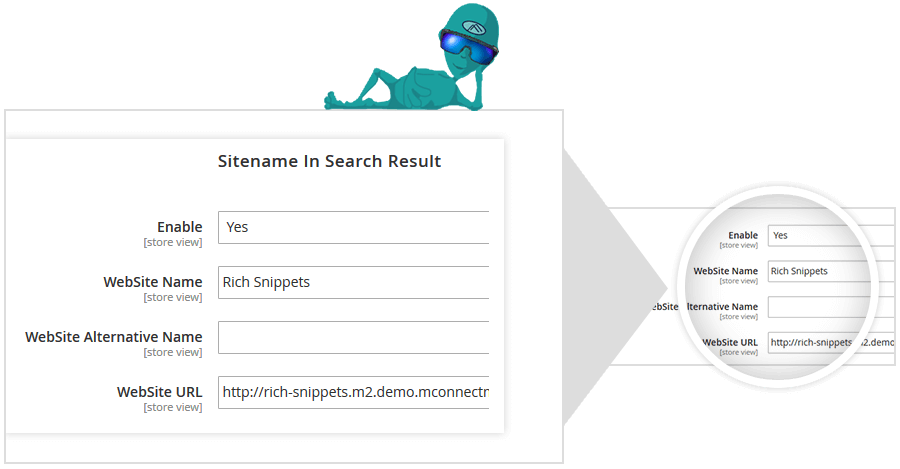Click the large 'WebSite URL' label
Screen dimensions: 900x469
(x=159, y=392)
